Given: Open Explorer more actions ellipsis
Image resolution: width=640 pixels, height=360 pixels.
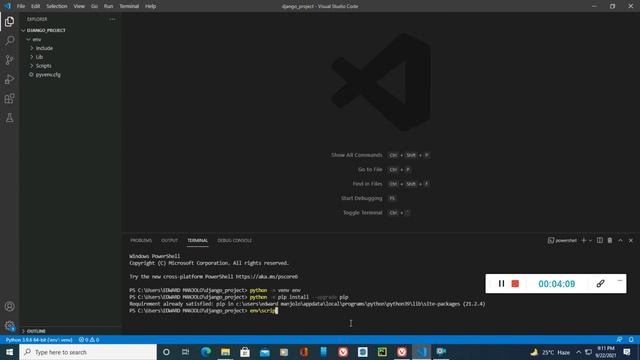Looking at the screenshot, I should point(112,19).
